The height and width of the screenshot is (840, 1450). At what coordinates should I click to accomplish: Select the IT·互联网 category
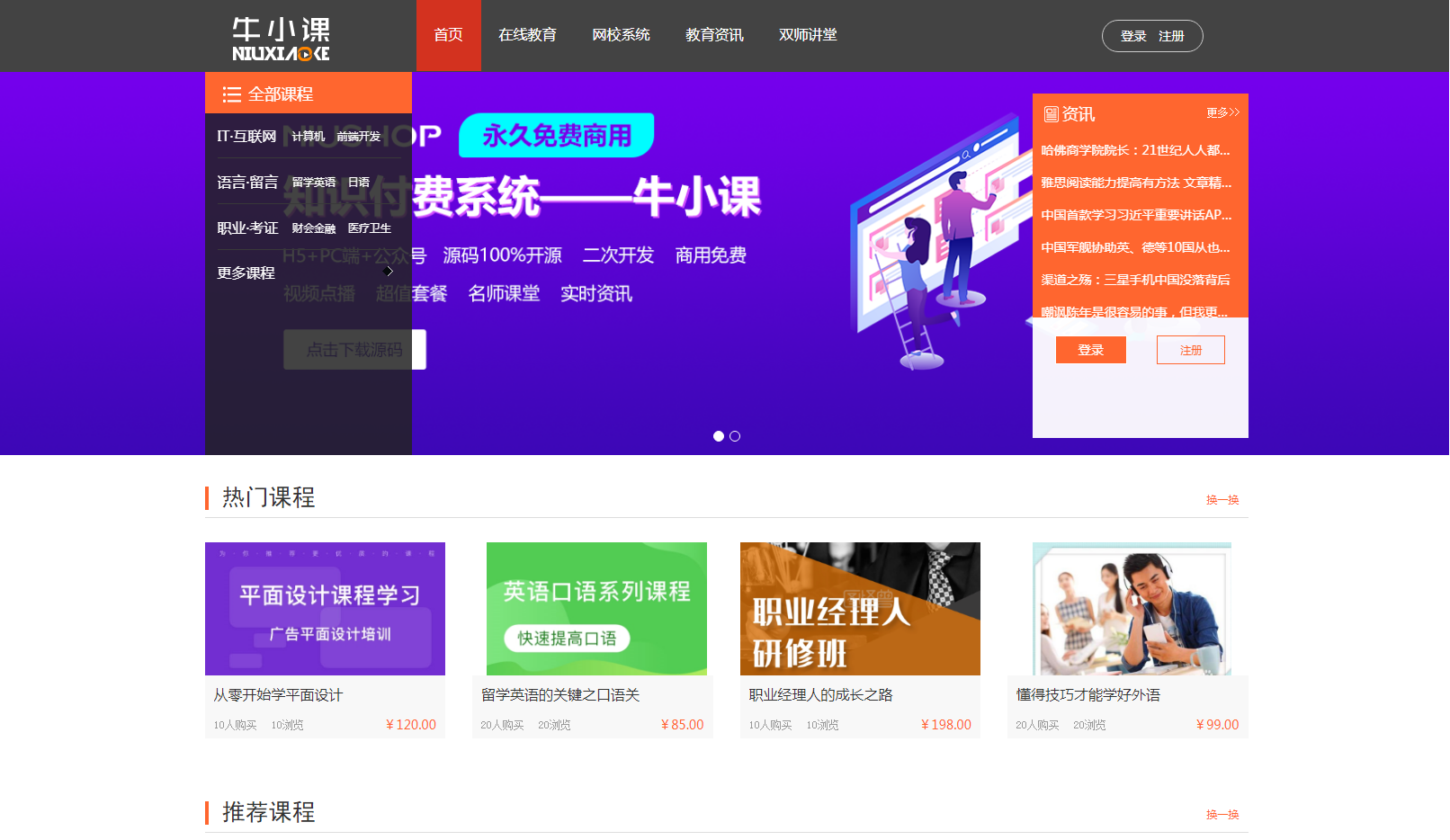coord(246,137)
